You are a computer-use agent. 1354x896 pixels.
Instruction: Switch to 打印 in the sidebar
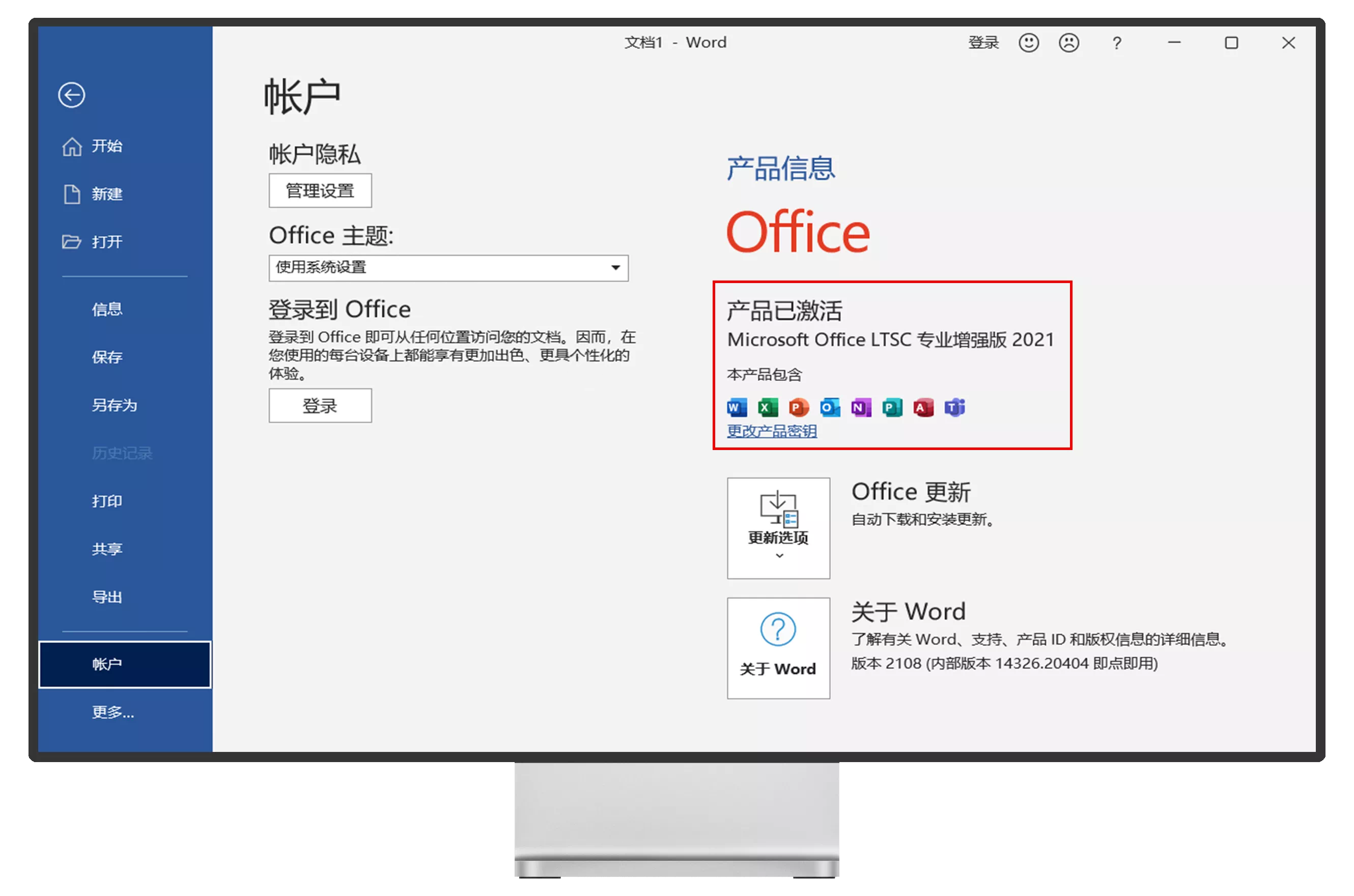click(107, 501)
